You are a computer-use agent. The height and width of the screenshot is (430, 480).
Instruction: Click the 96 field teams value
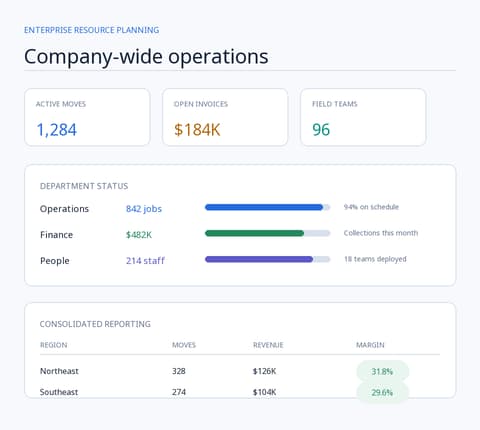click(x=321, y=130)
